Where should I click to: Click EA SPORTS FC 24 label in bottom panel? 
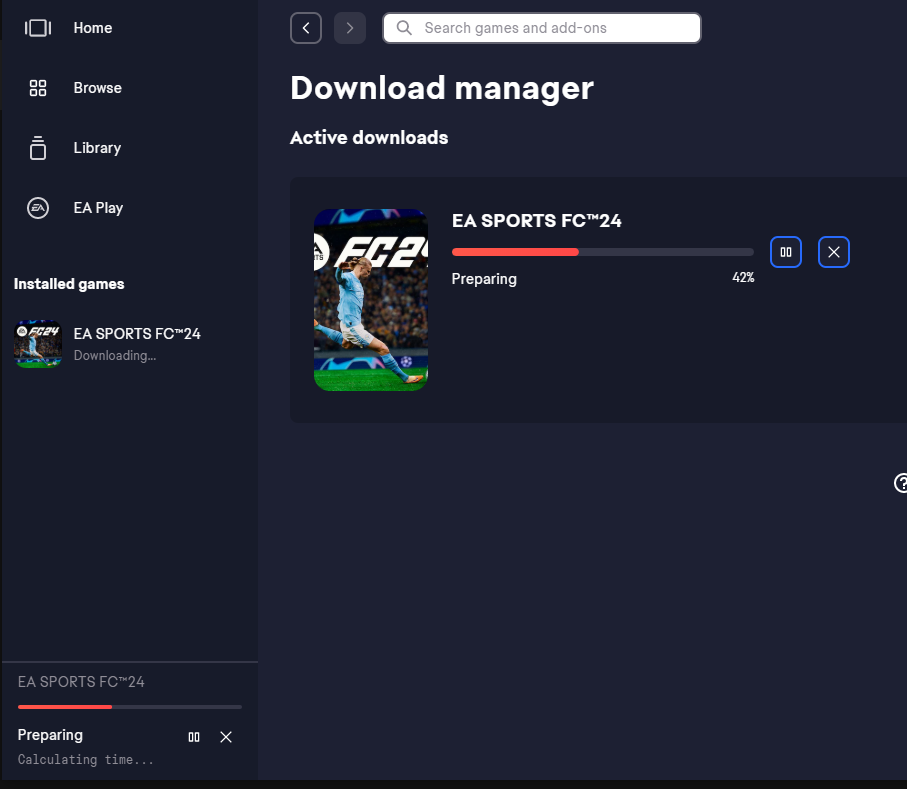coord(81,682)
